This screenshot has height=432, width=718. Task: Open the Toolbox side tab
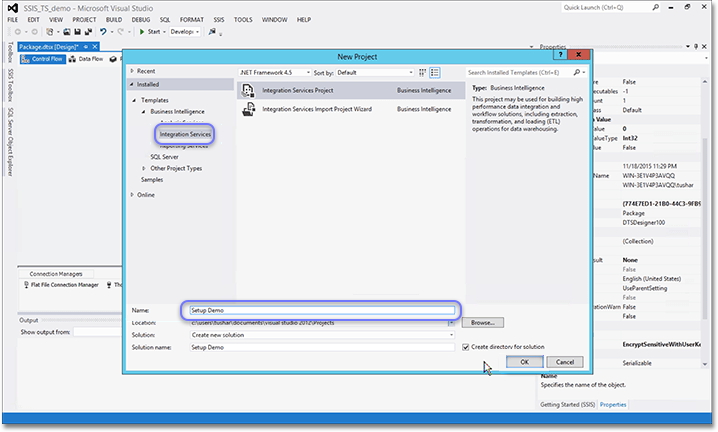coord(10,52)
